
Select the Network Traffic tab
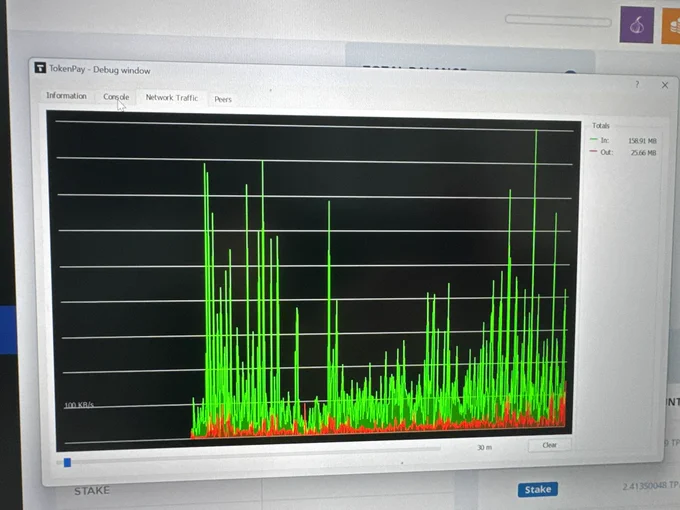pos(172,98)
